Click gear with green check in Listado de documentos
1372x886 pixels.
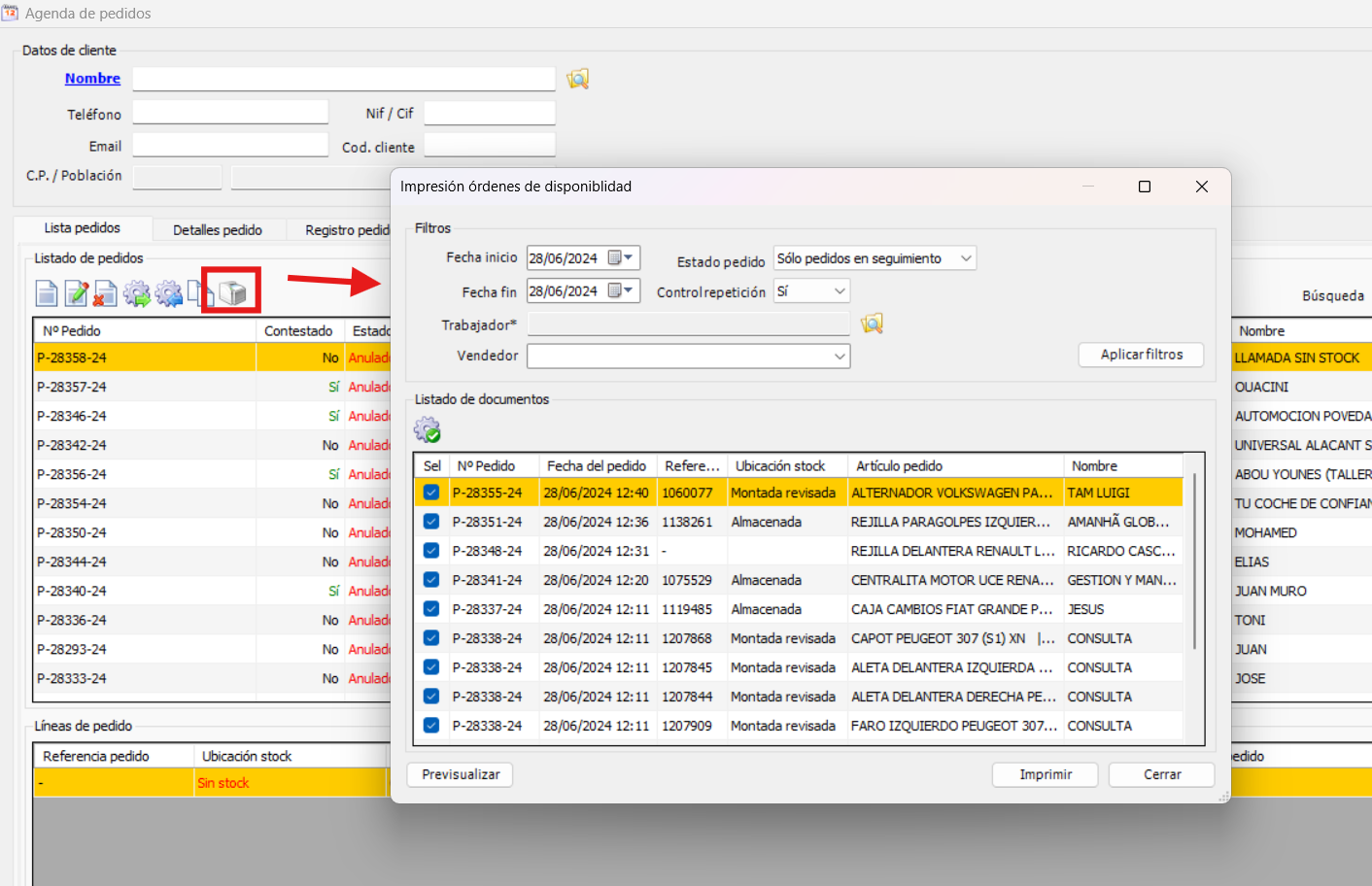(x=428, y=429)
